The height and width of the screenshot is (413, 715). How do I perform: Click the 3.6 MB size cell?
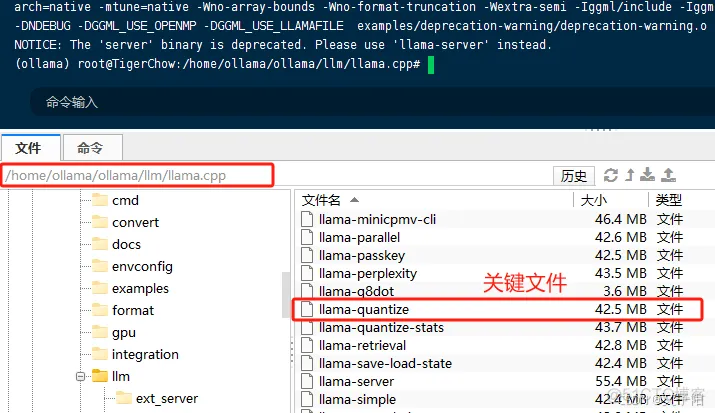(625, 291)
